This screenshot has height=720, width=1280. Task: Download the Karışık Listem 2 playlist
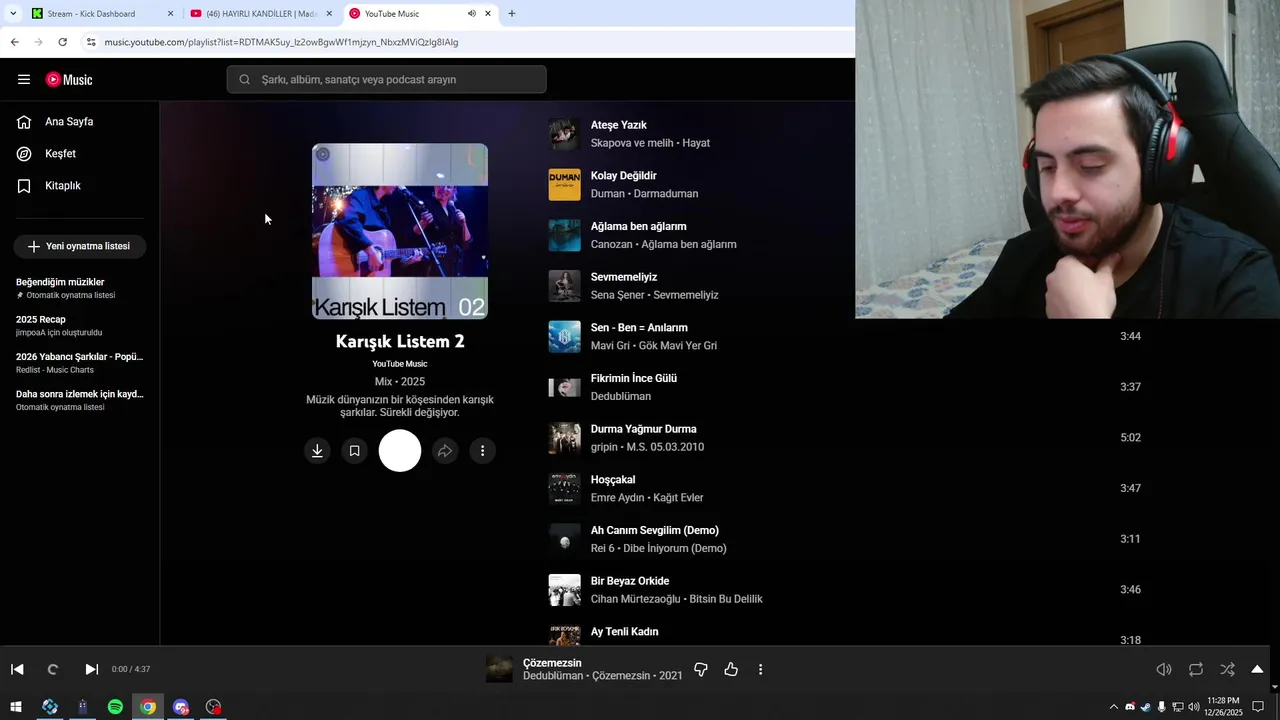[x=317, y=451]
